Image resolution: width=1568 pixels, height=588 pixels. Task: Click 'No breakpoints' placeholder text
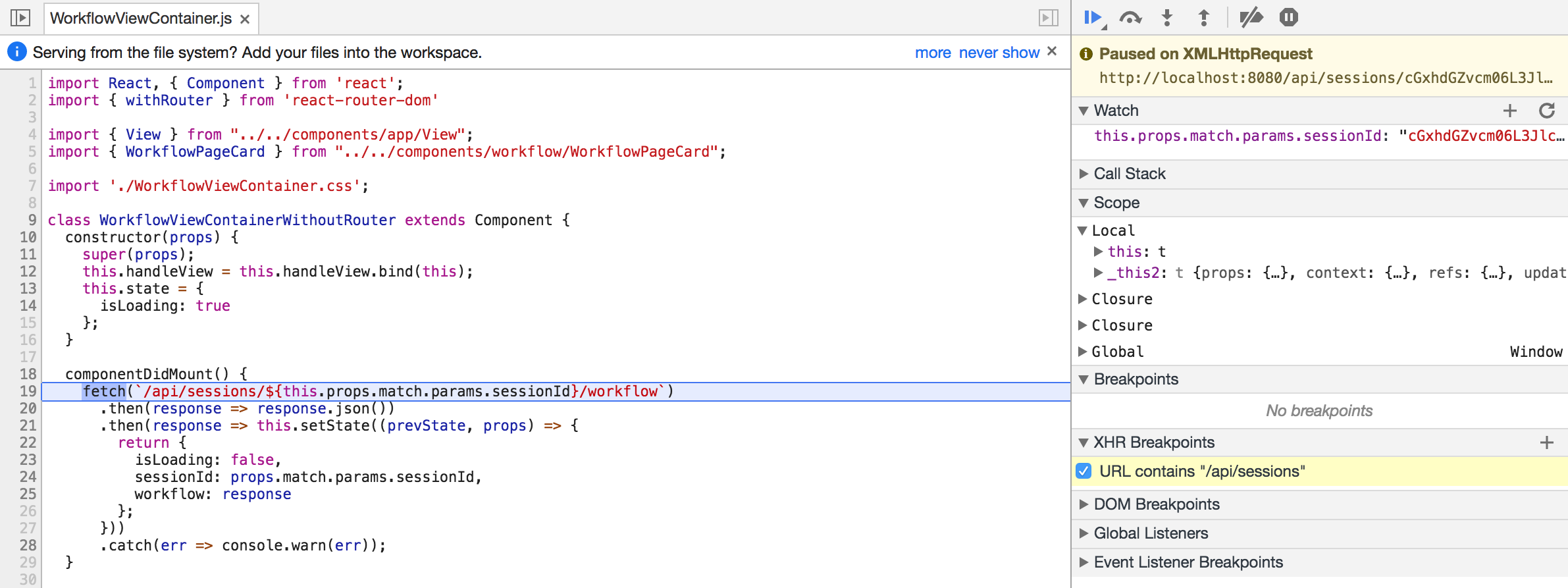(1319, 411)
